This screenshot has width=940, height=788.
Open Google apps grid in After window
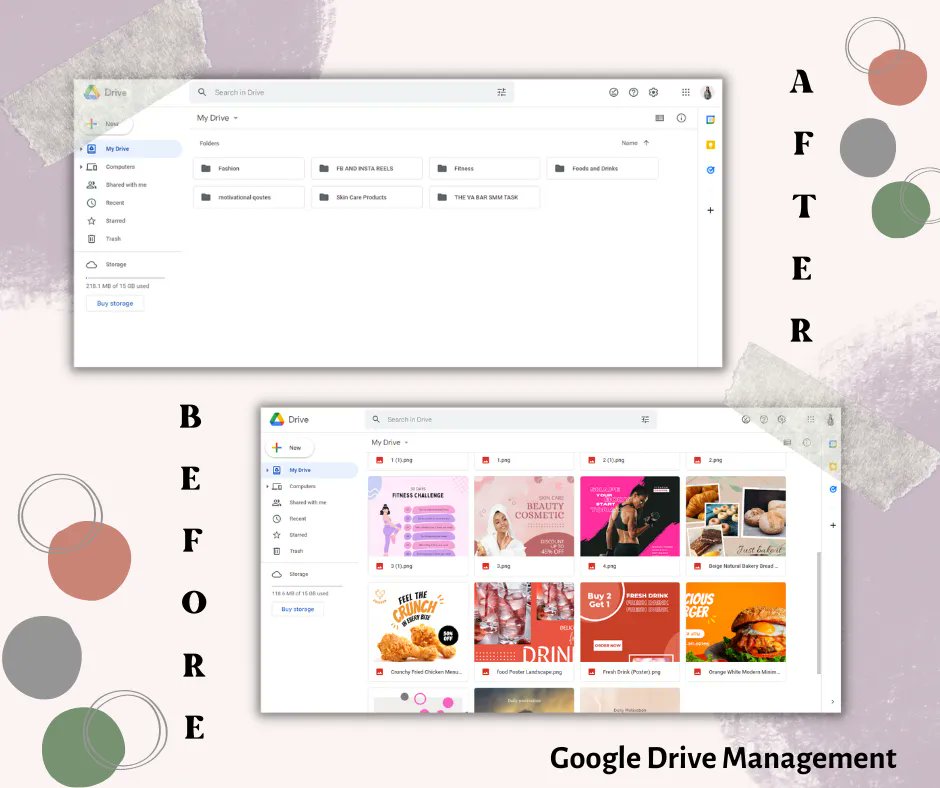point(685,92)
